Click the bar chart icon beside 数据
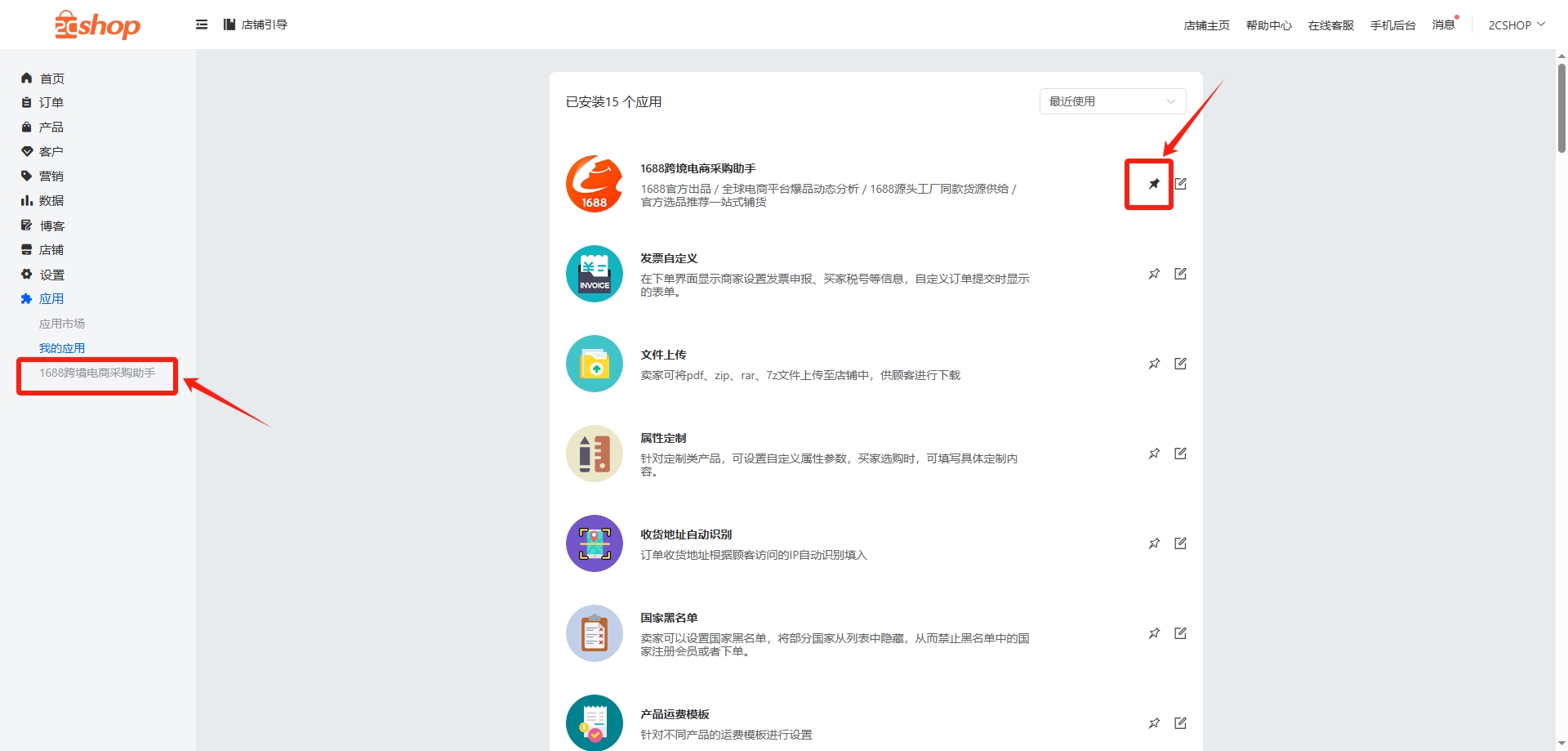 point(26,200)
